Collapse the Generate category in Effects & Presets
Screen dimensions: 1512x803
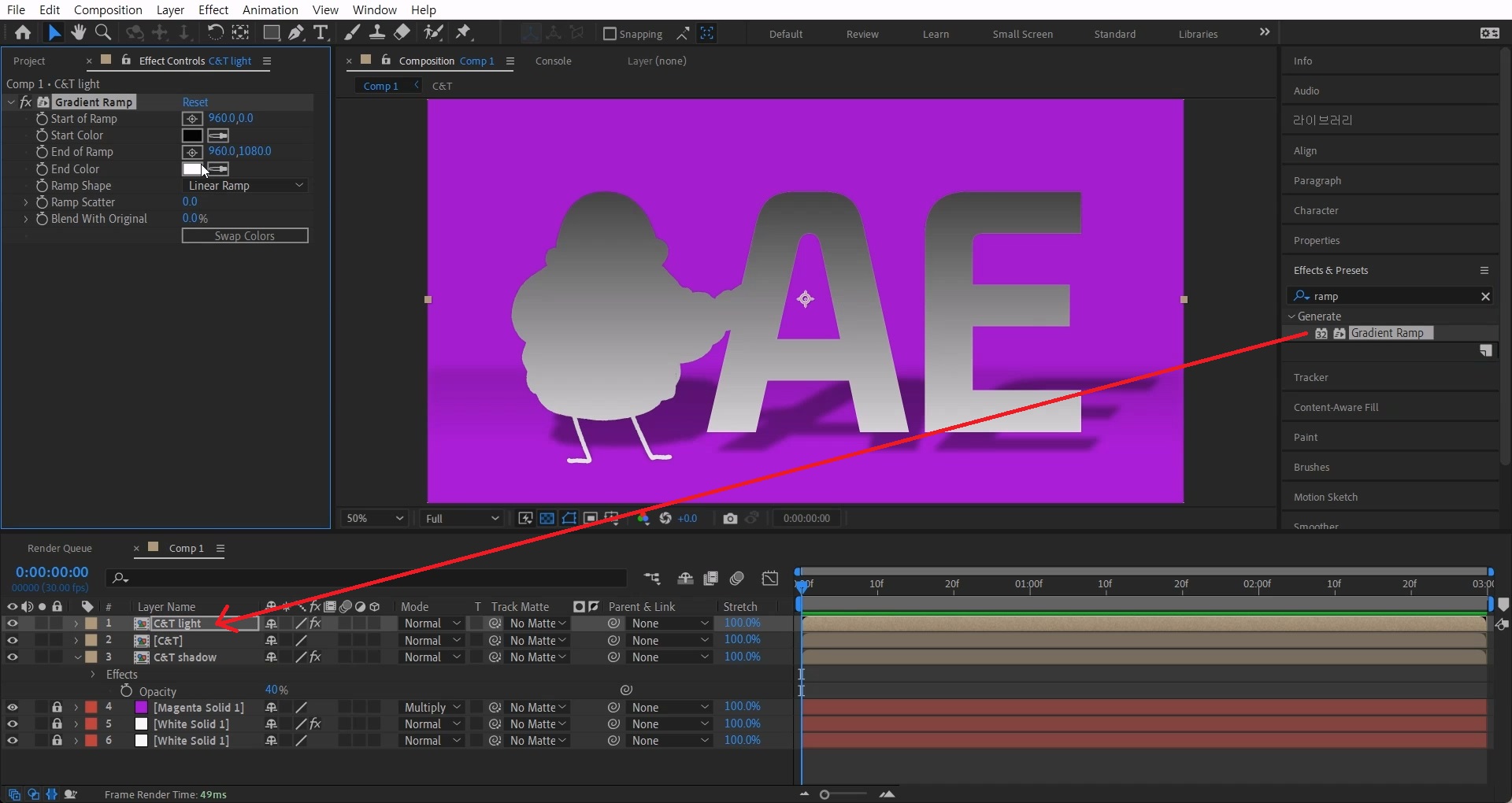[x=1291, y=316]
